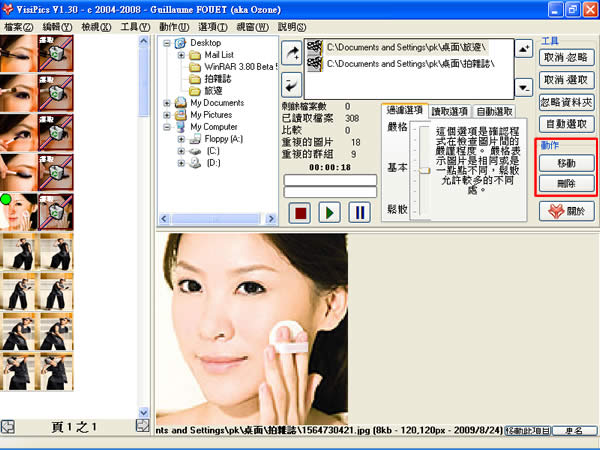Expand the My Pictures tree node

(168, 114)
